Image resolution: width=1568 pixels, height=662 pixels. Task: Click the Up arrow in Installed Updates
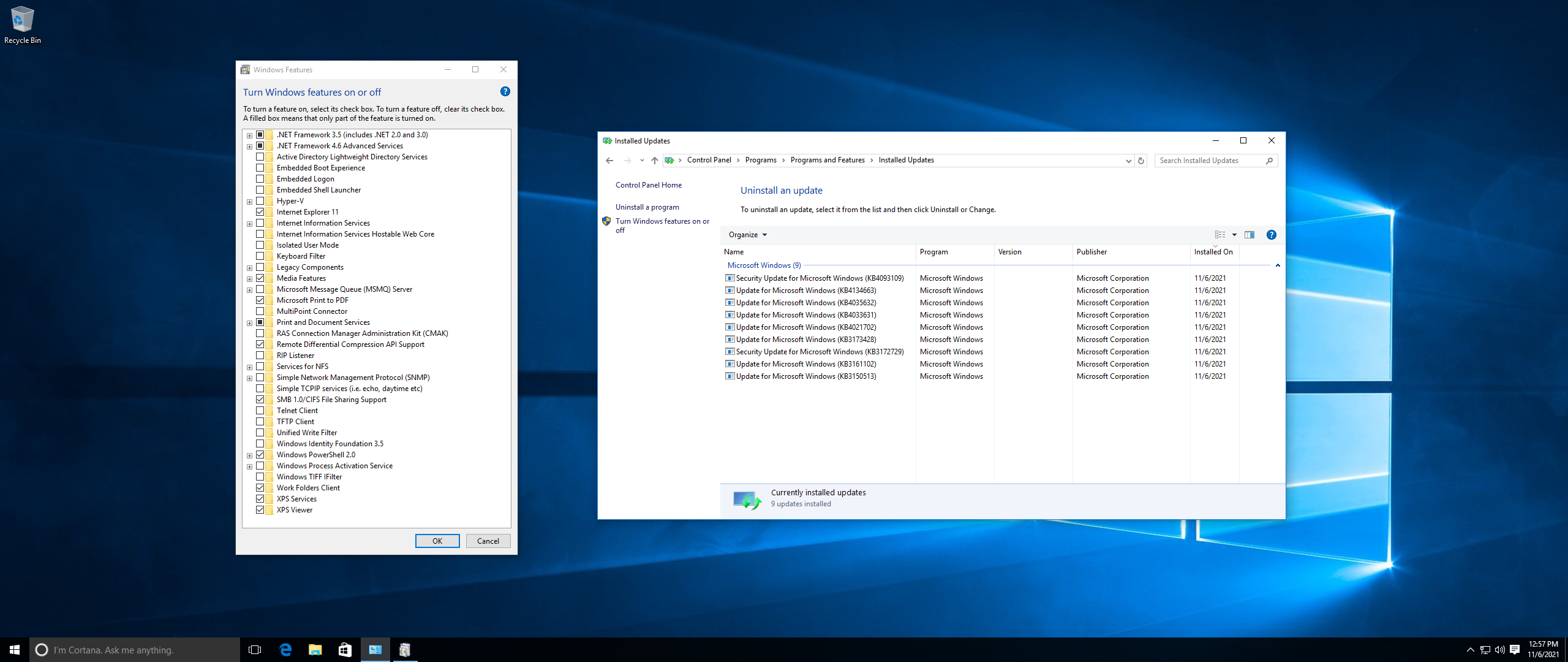[655, 161]
